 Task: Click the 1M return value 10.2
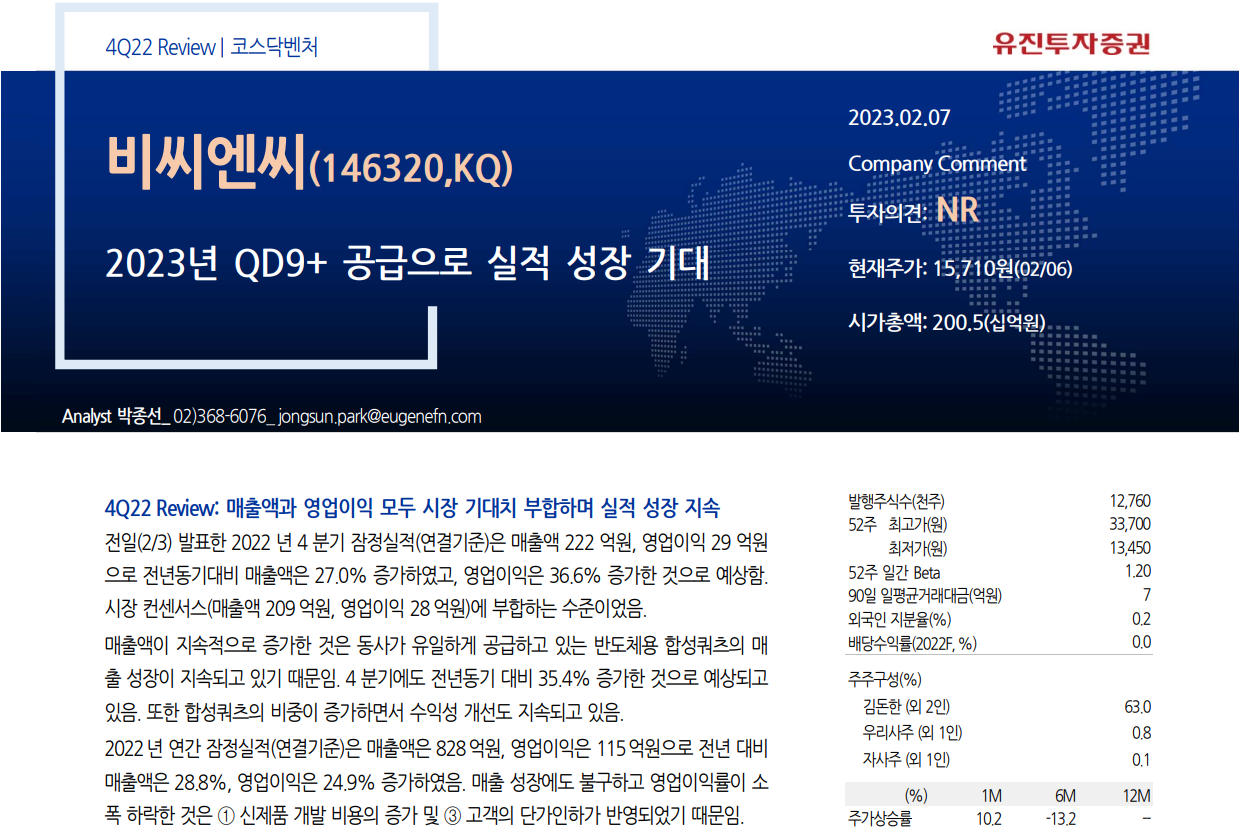pyautogui.click(x=989, y=818)
